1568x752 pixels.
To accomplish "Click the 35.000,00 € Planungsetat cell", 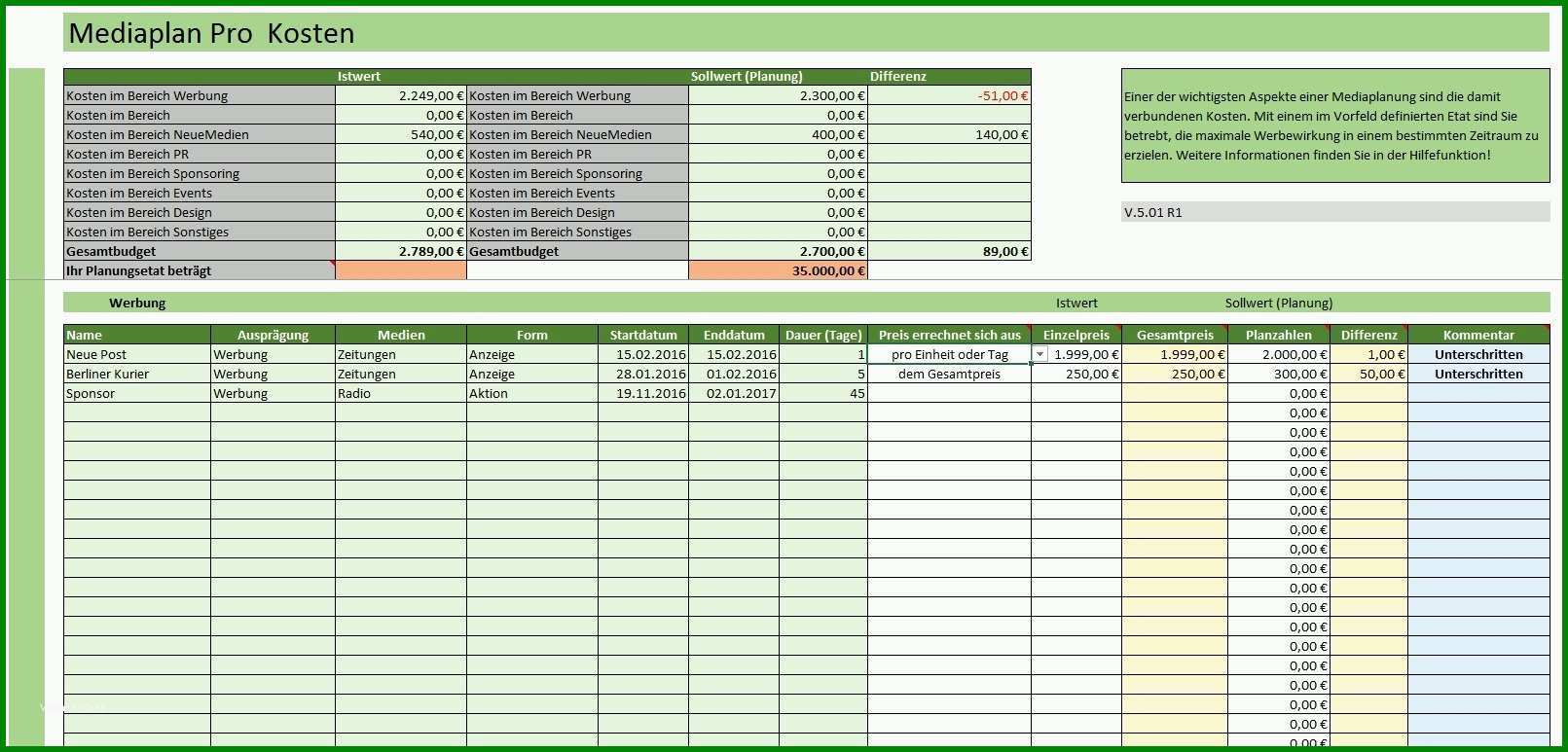I will click(778, 271).
